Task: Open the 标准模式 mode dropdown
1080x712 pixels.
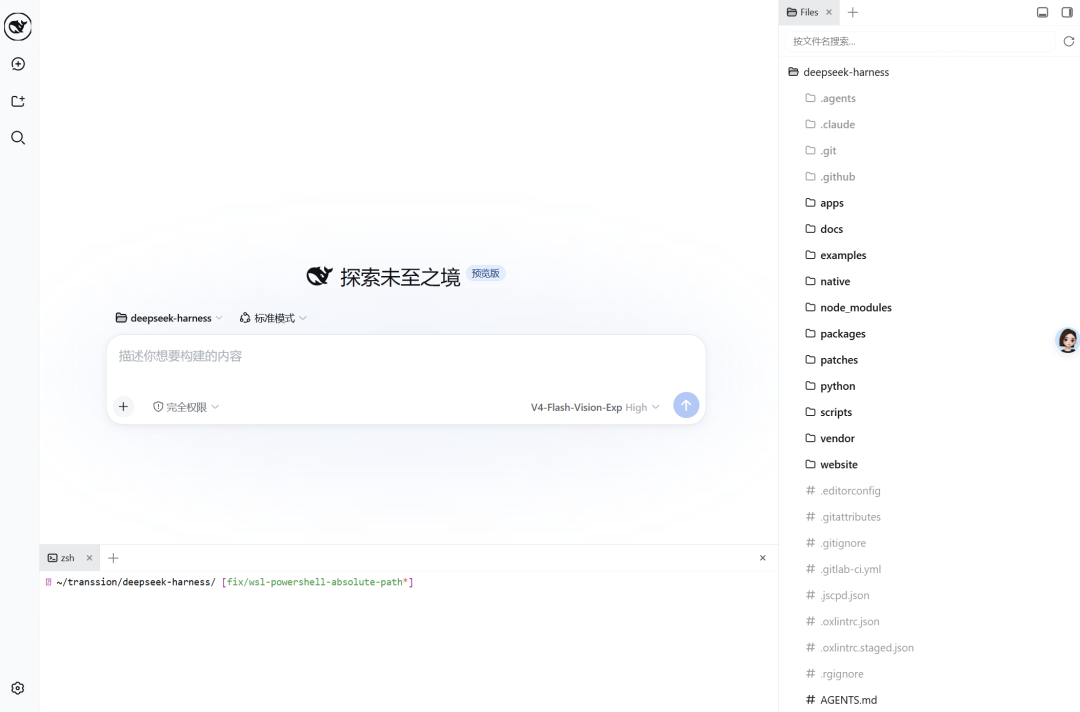Action: click(x=273, y=318)
